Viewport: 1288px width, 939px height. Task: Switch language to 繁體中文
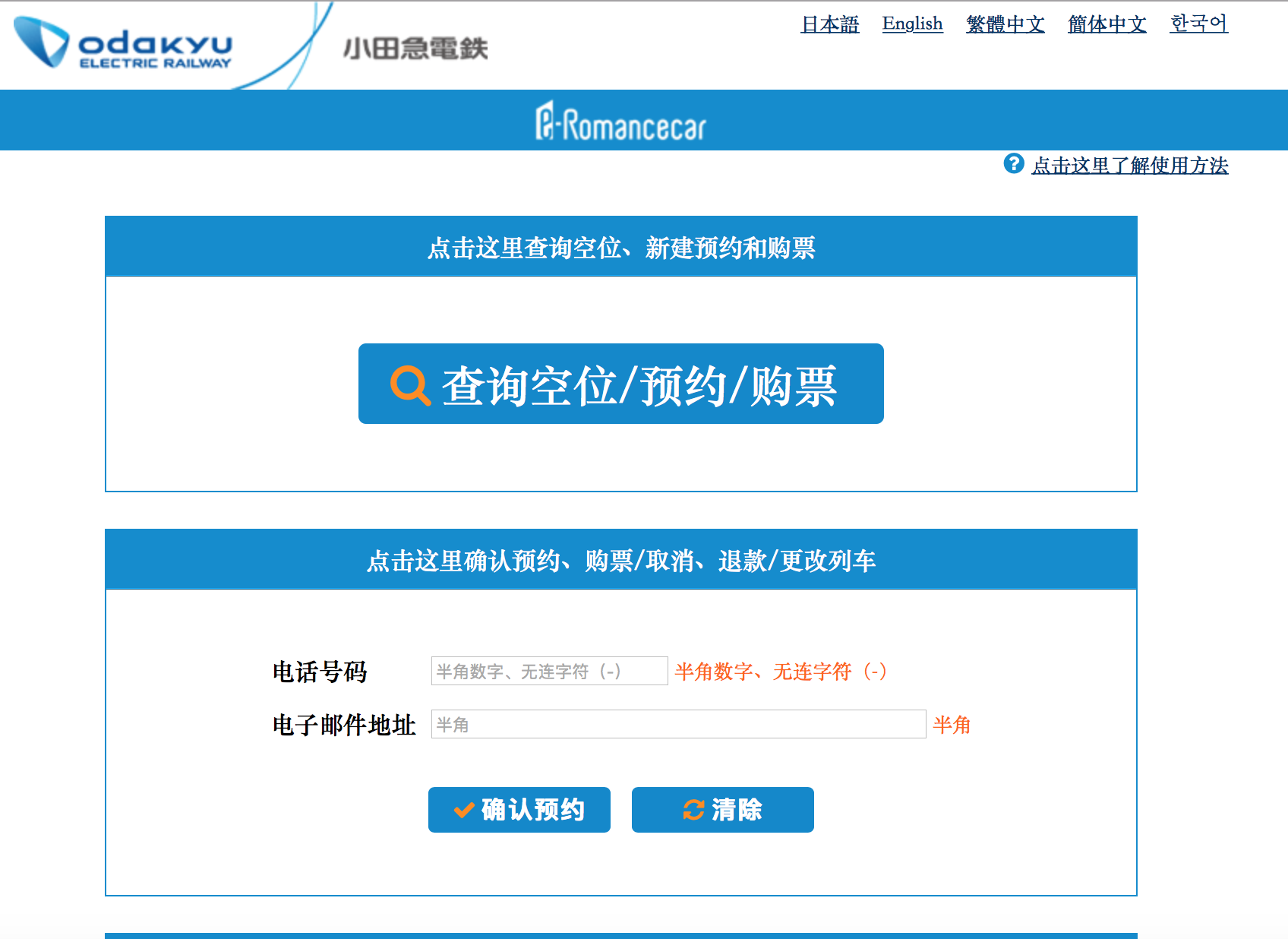tap(1005, 24)
